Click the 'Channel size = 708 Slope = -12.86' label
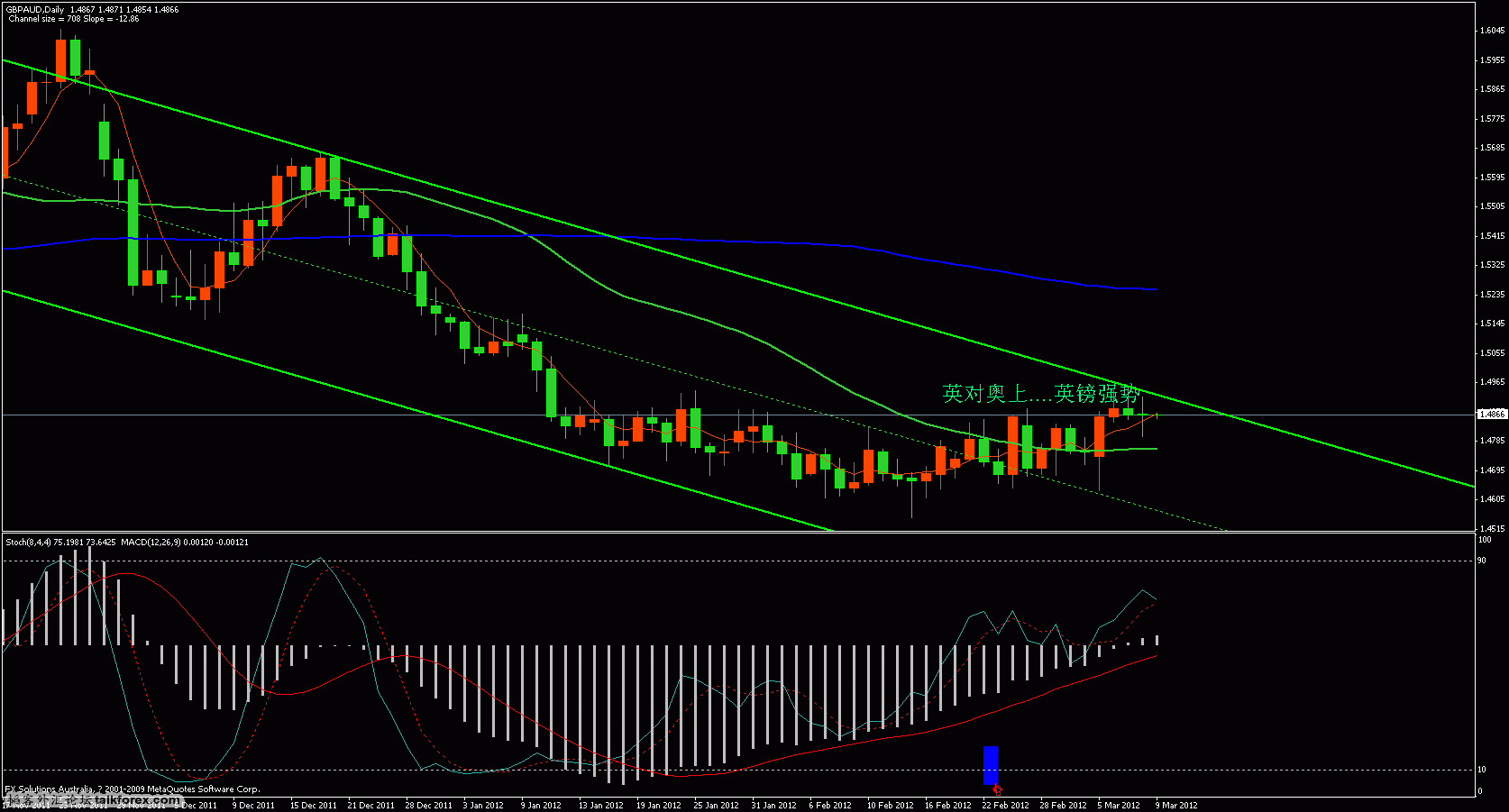Image resolution: width=1509 pixels, height=812 pixels. pos(74,19)
